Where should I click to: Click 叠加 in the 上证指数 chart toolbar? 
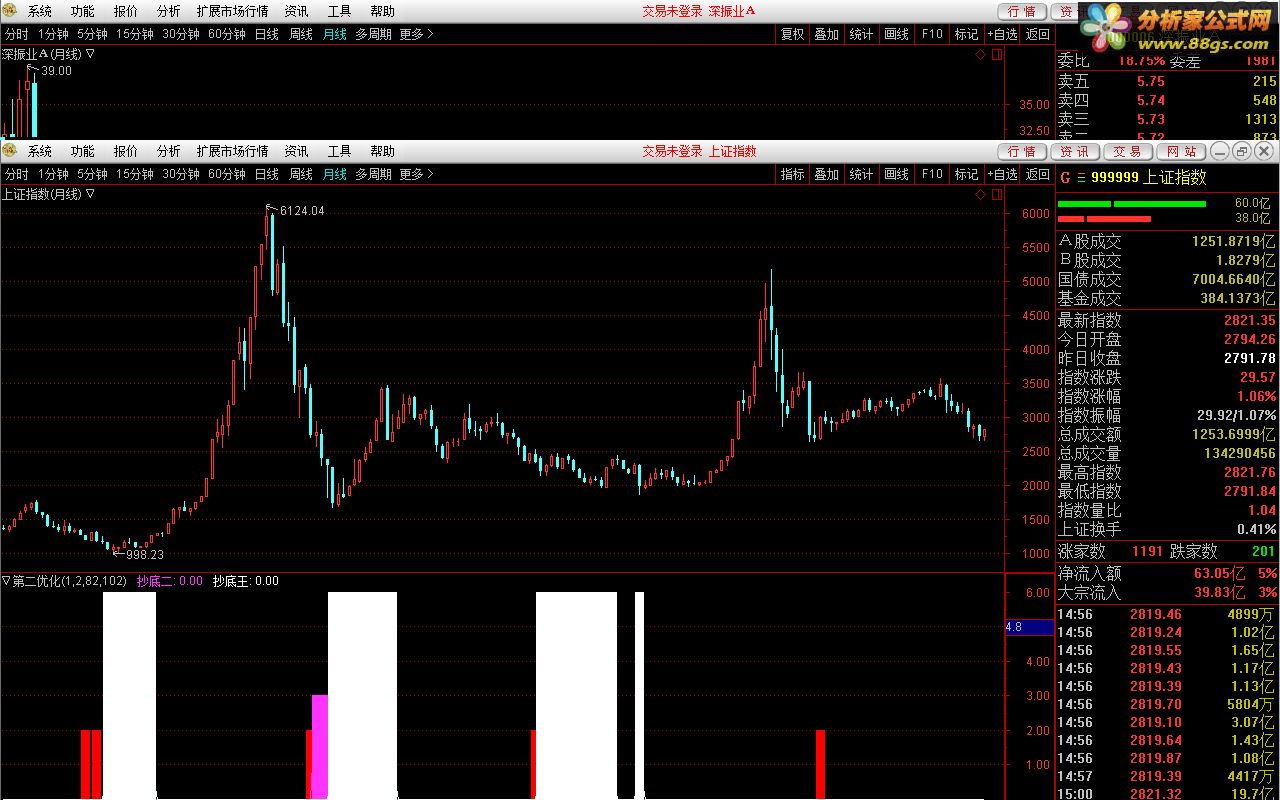coord(827,174)
